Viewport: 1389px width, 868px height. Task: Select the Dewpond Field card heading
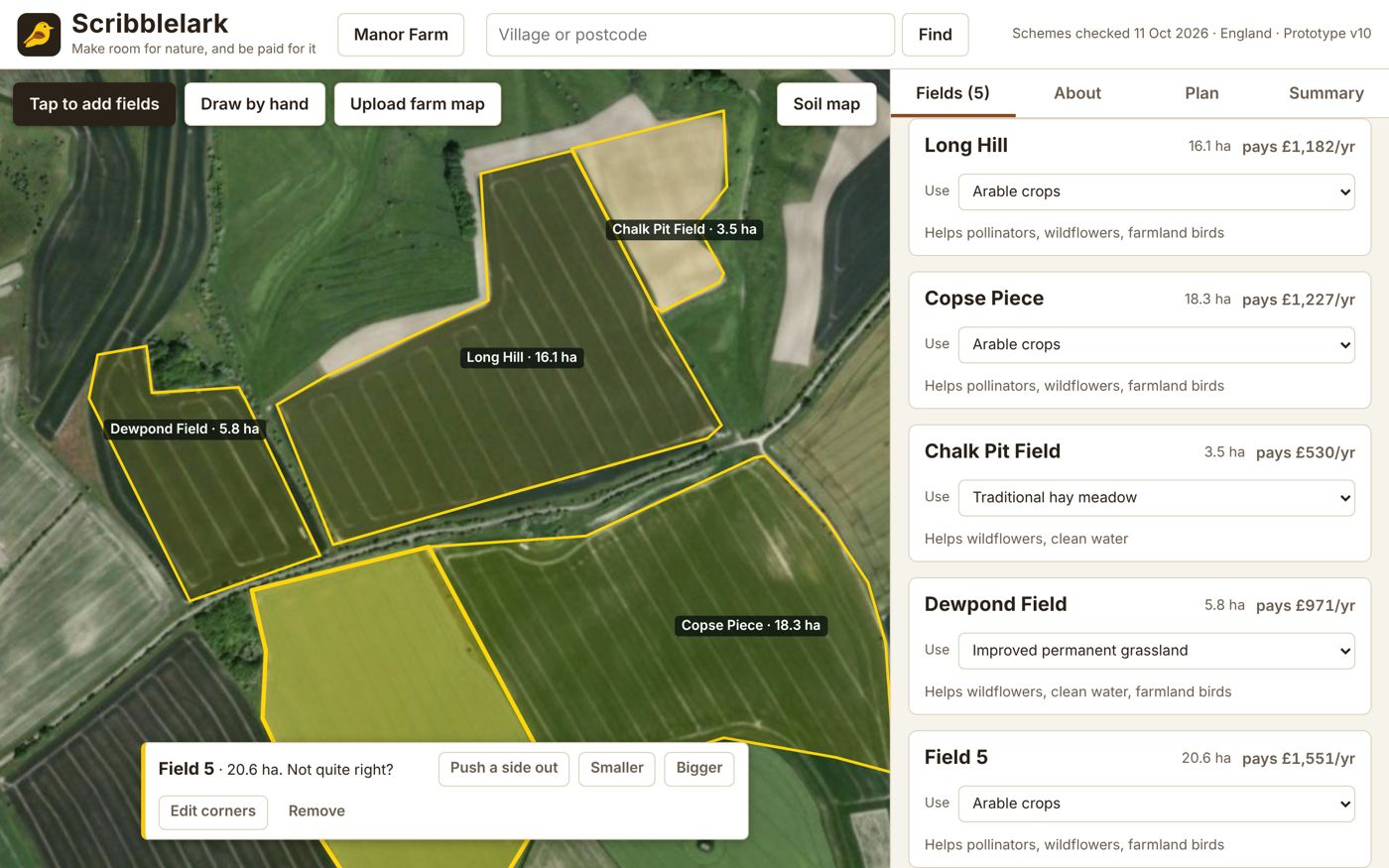(996, 604)
